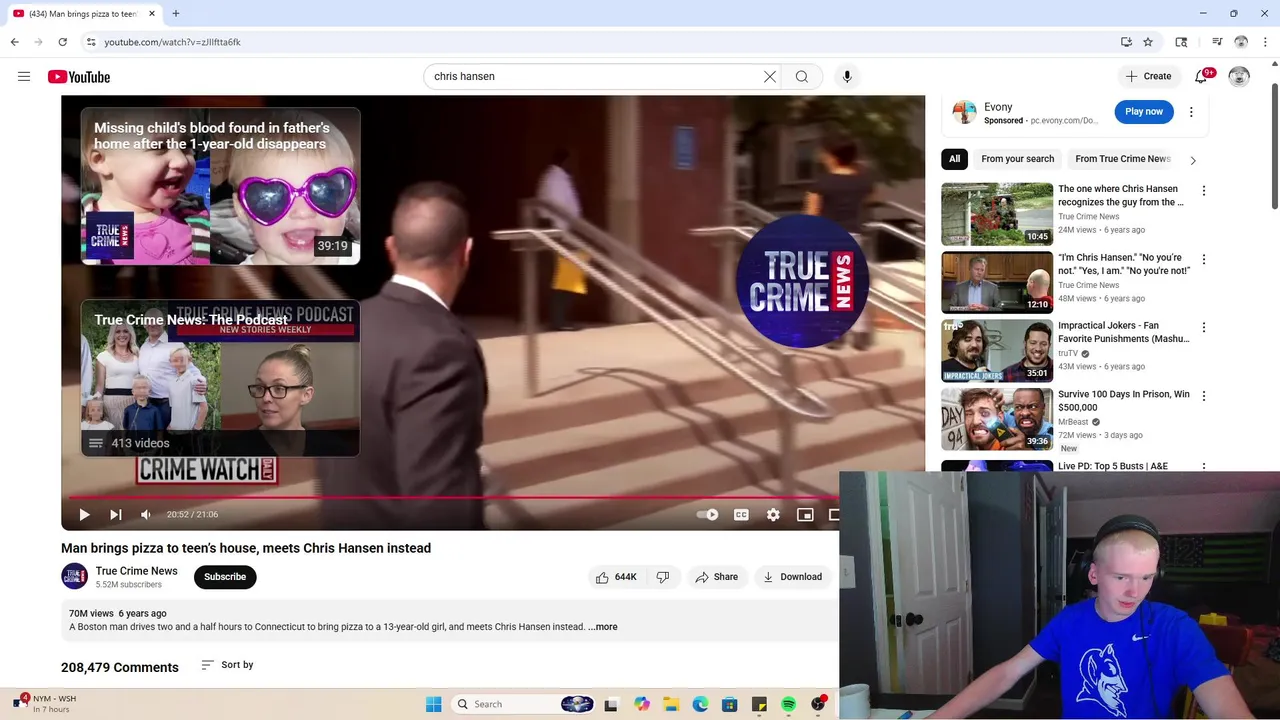Open a new browser tab

pos(176,14)
